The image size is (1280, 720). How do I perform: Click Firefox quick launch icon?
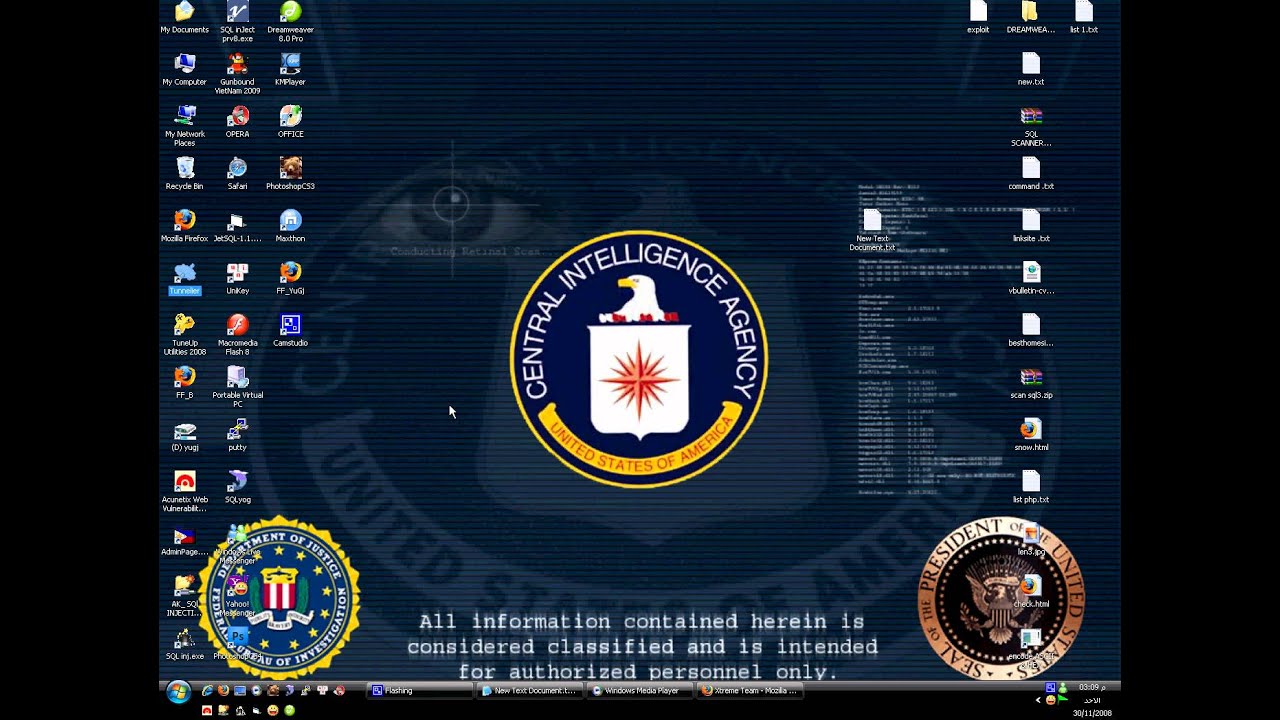coord(223,691)
